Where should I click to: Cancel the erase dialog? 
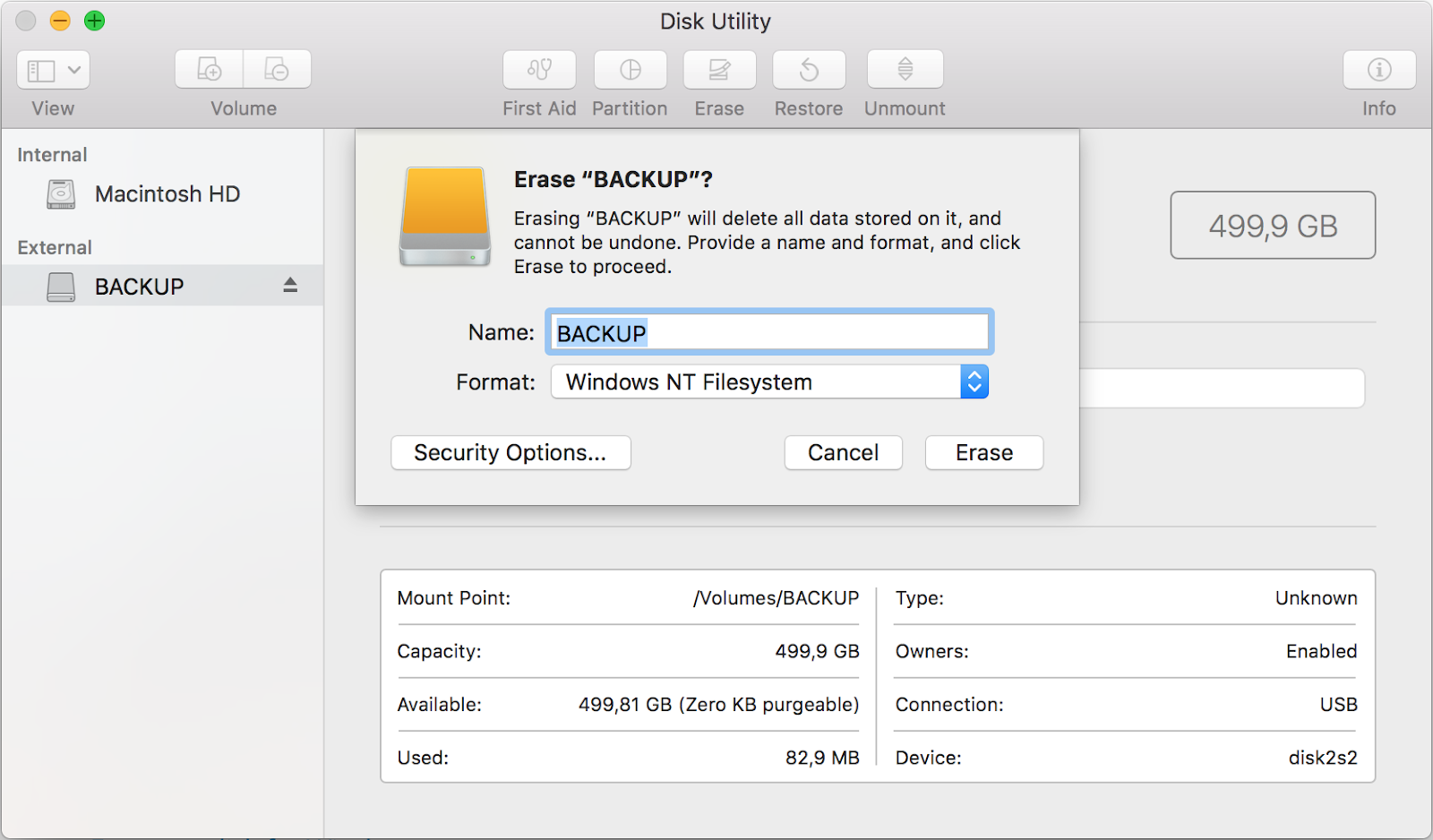point(843,453)
